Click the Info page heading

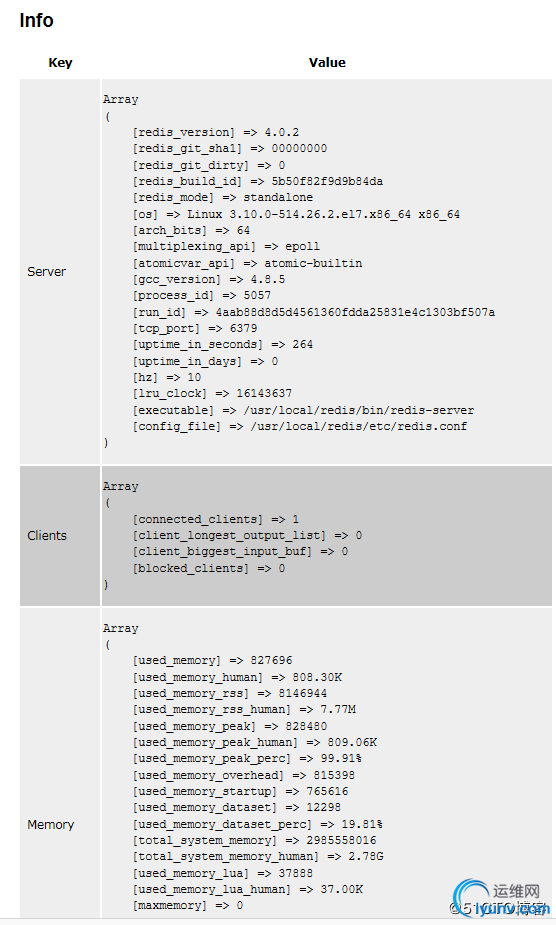click(x=36, y=20)
